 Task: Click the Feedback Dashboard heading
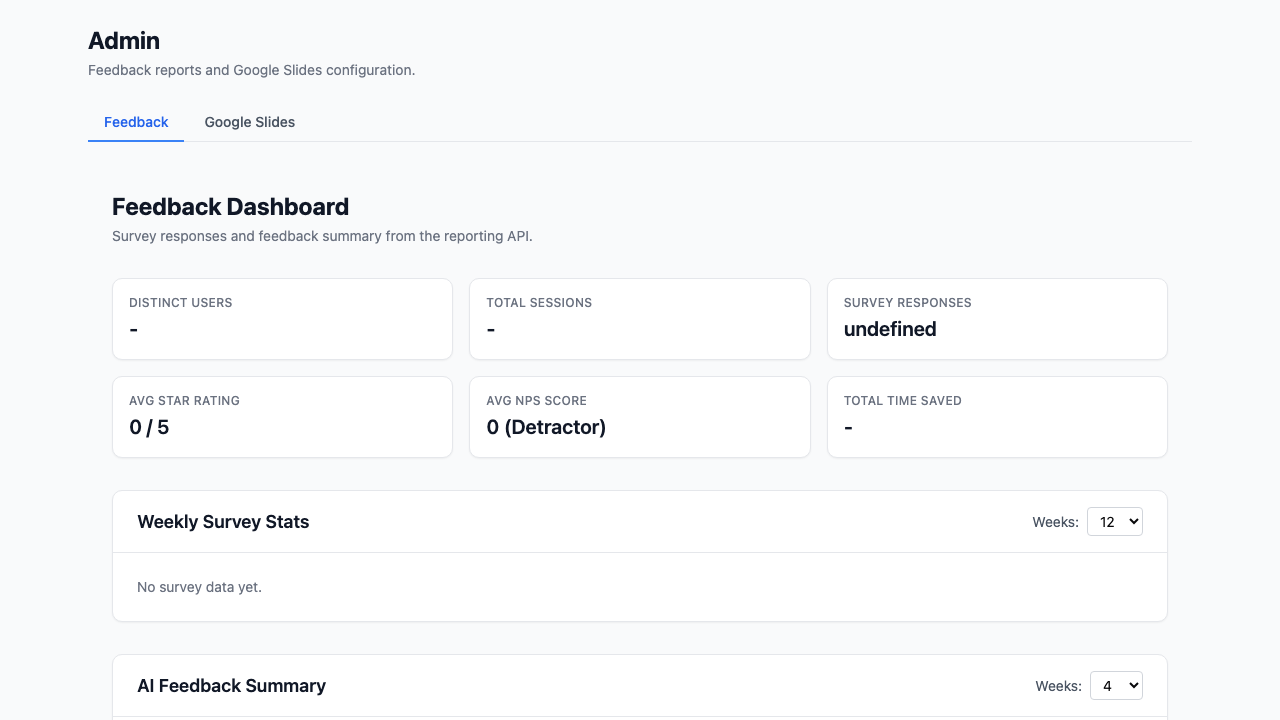tap(230, 206)
